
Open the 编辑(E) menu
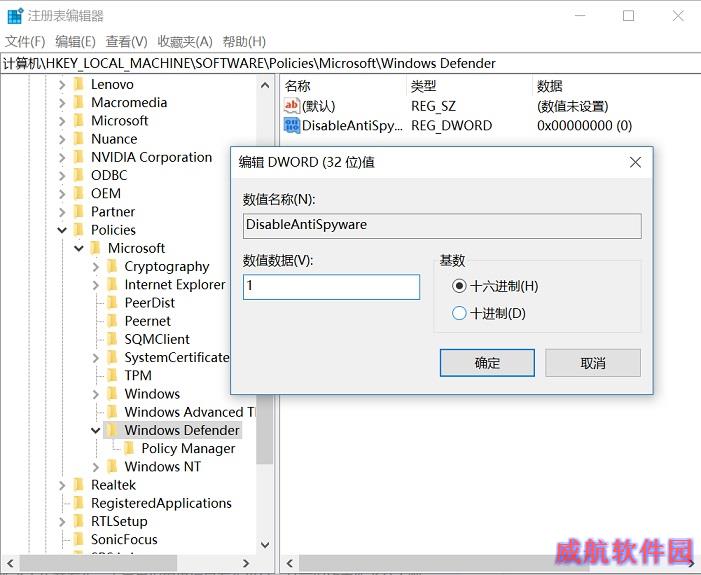pos(75,42)
